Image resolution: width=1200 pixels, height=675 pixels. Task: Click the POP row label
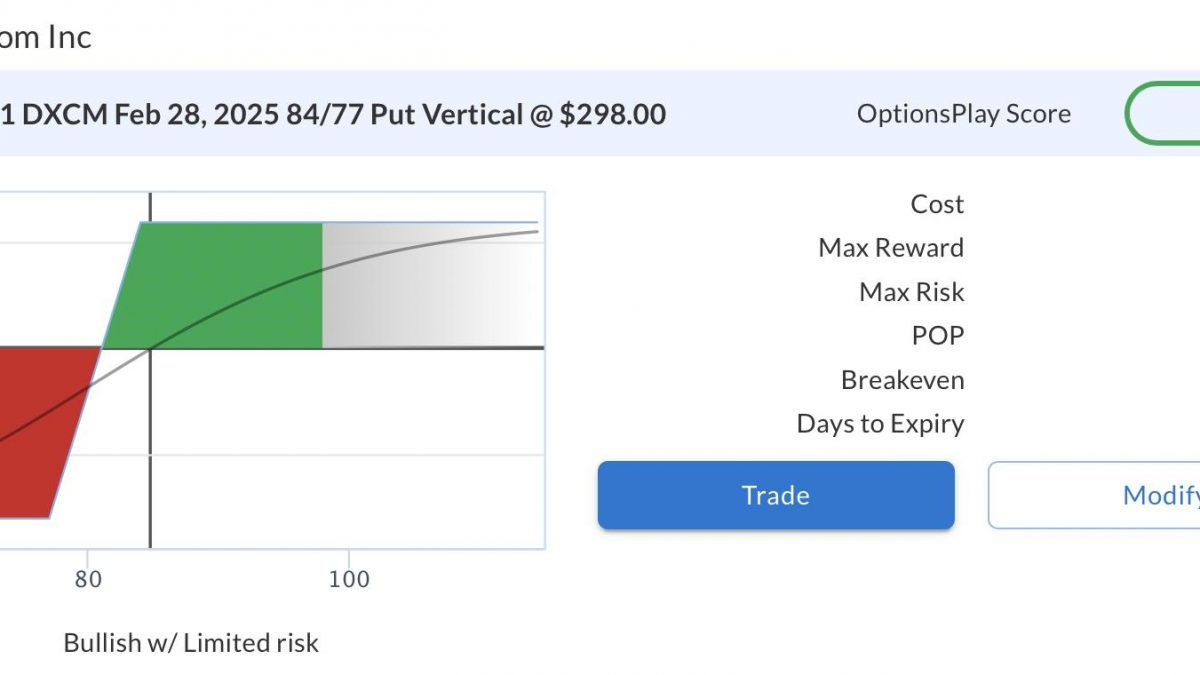point(938,336)
